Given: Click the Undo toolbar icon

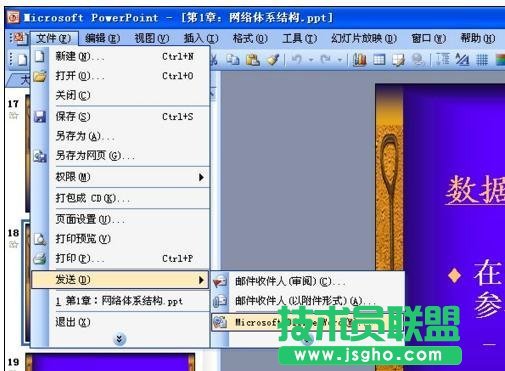Looking at the screenshot, I should (x=296, y=60).
